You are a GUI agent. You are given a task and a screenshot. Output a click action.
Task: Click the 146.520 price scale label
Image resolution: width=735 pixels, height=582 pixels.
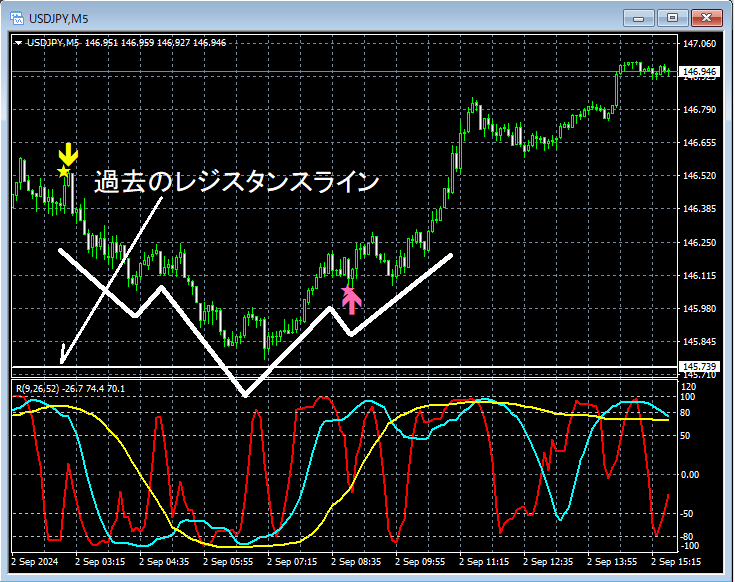[699, 176]
